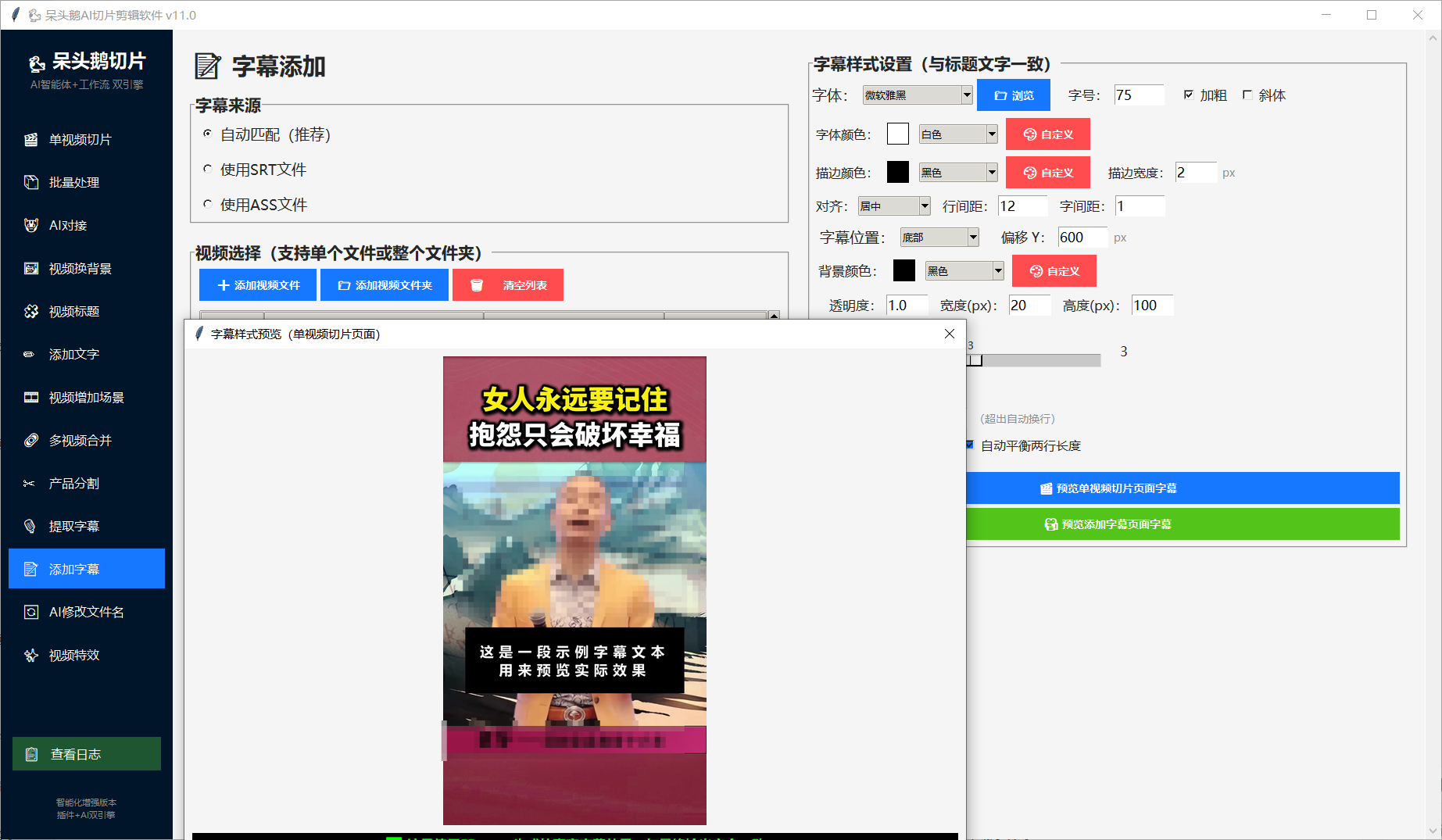Toggle the 加粗 bold checkbox

pos(1189,95)
